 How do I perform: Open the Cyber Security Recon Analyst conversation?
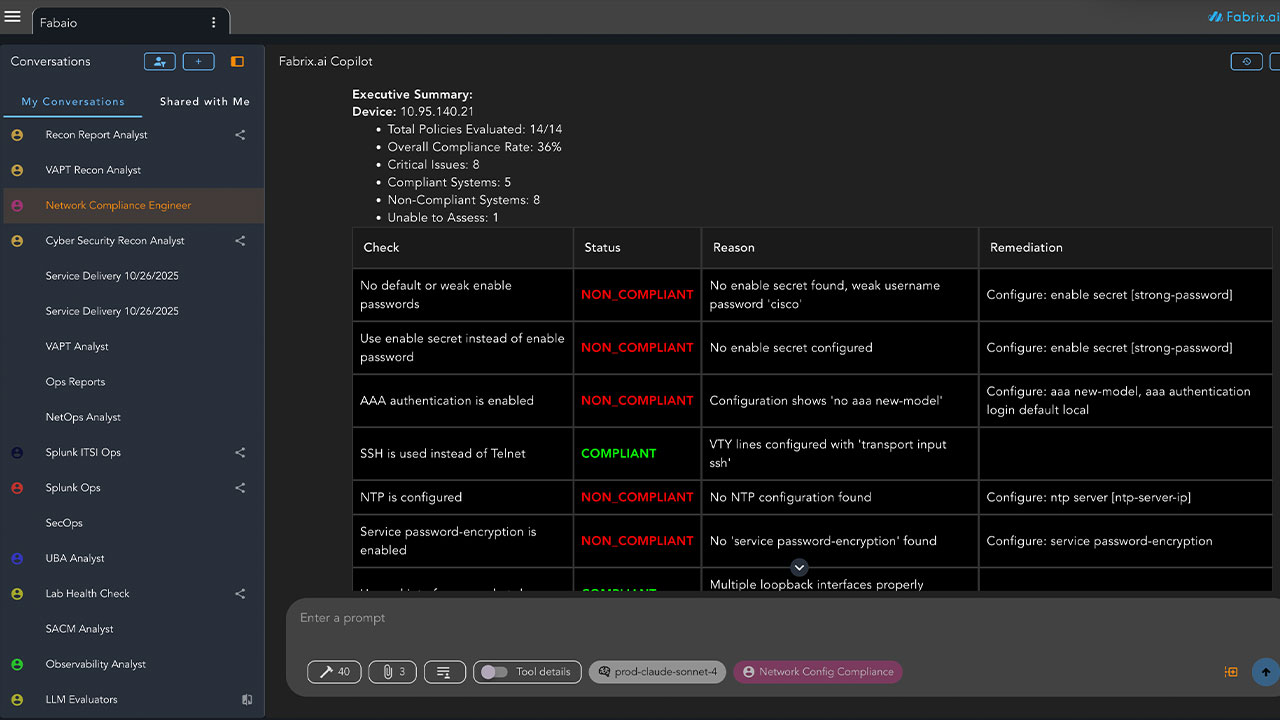[115, 241]
